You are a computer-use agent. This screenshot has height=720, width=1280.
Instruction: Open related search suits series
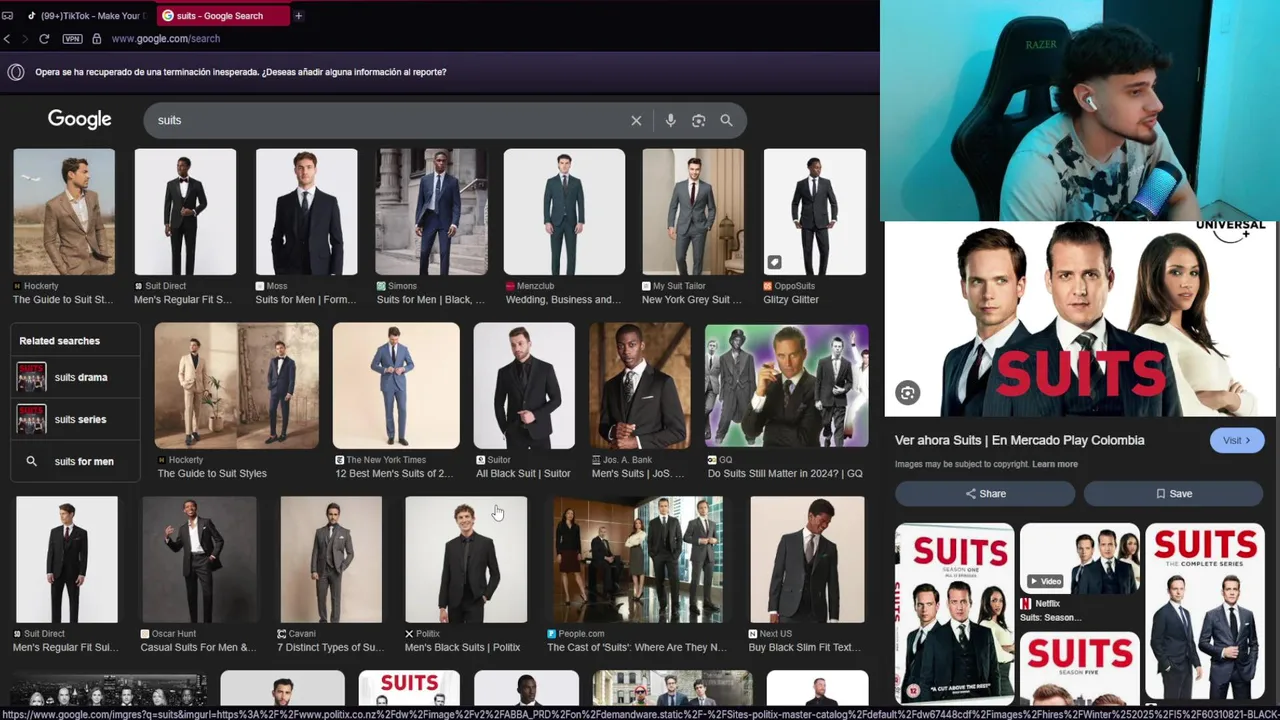(75, 419)
